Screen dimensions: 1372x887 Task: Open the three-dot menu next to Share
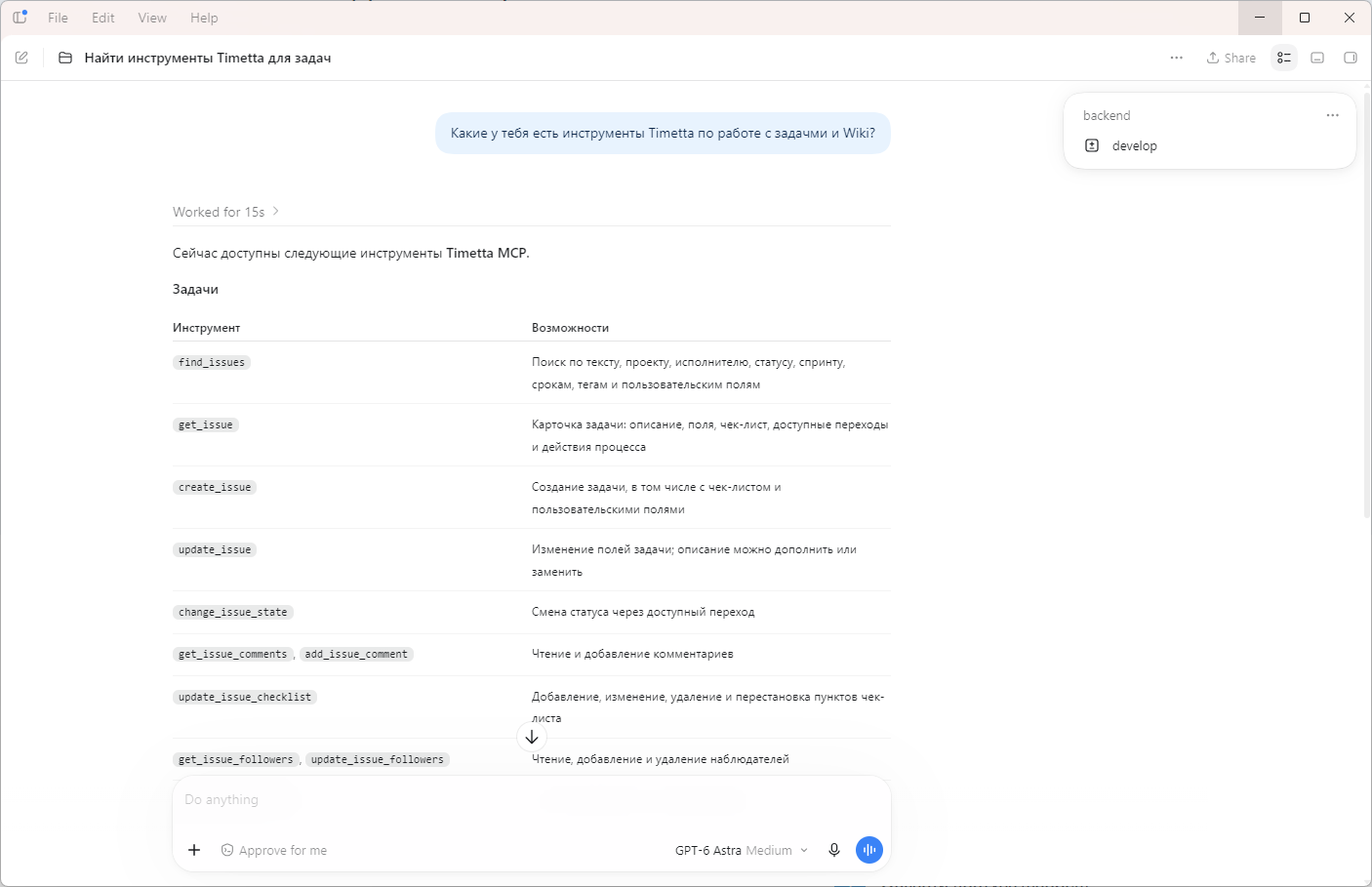point(1177,58)
